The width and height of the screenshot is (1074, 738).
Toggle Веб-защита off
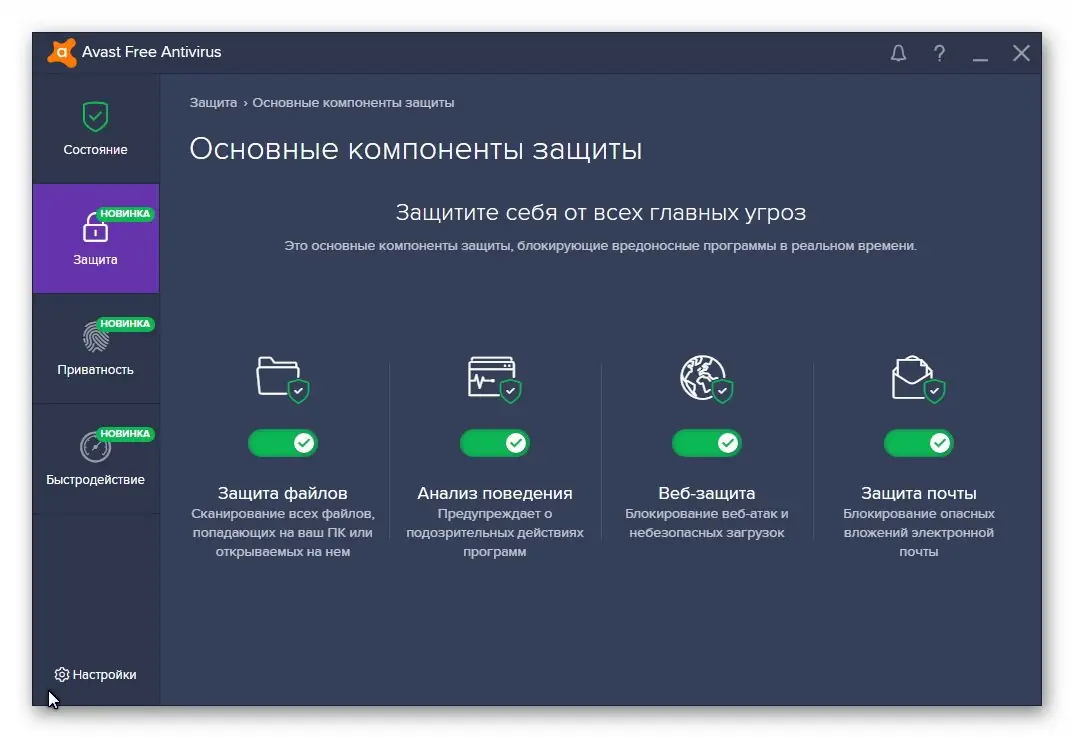(707, 443)
